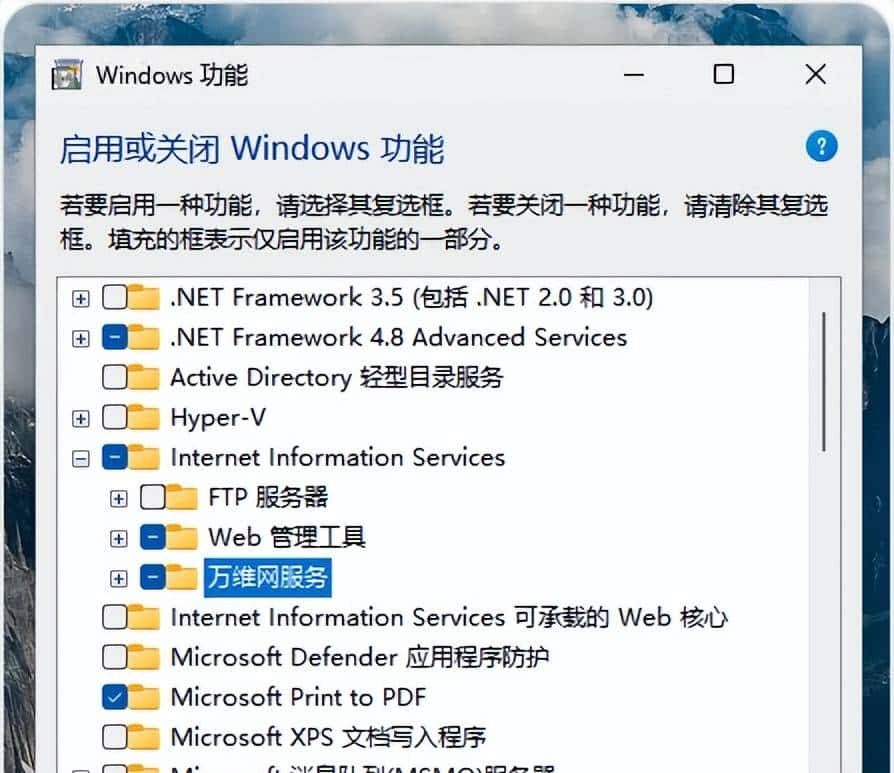Expand .NET Framework 4.8 Advanced Services
This screenshot has height=773, width=894.
80,338
